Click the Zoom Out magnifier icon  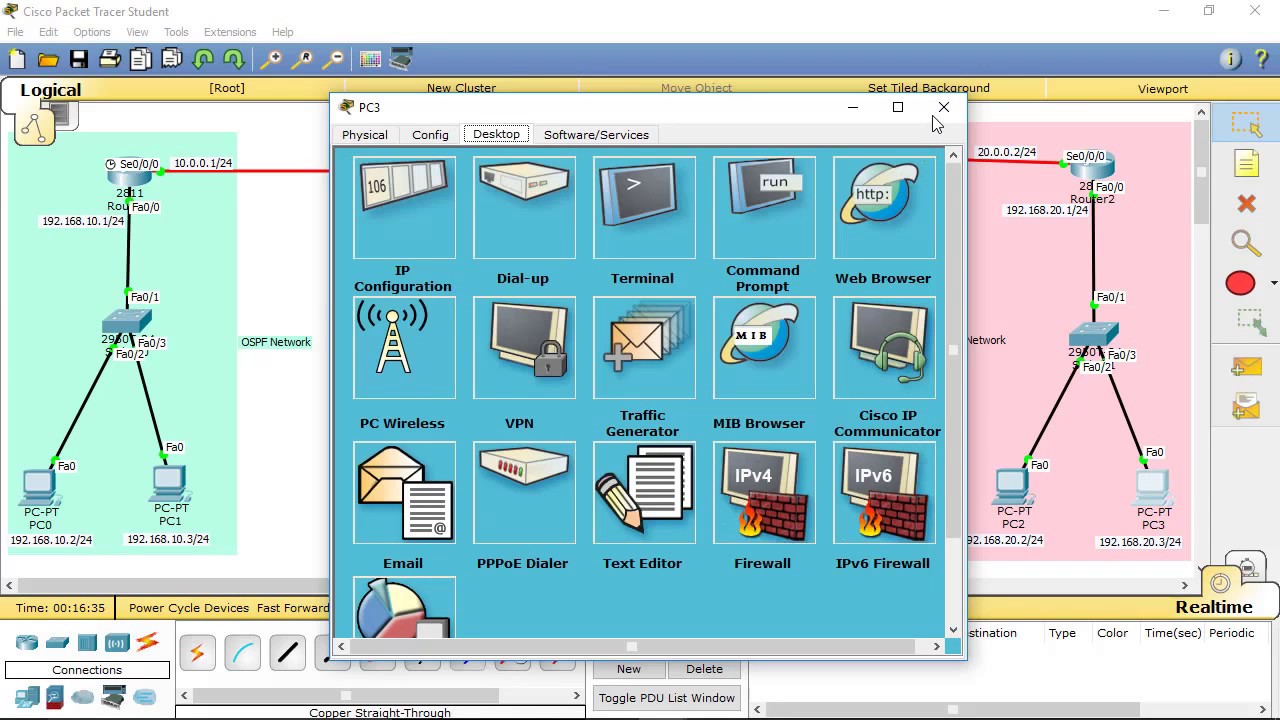pyautogui.click(x=334, y=59)
